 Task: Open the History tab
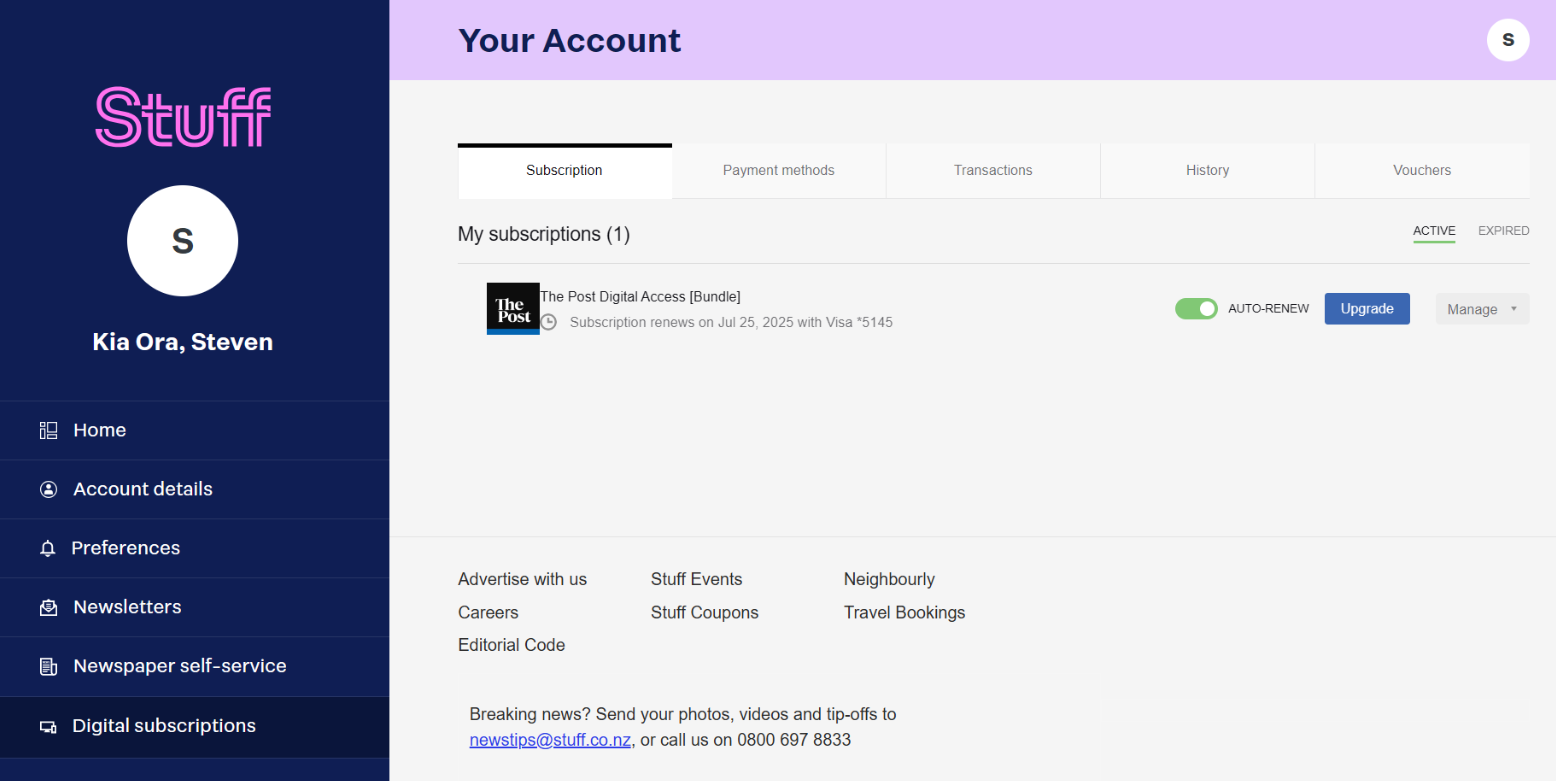(x=1208, y=170)
